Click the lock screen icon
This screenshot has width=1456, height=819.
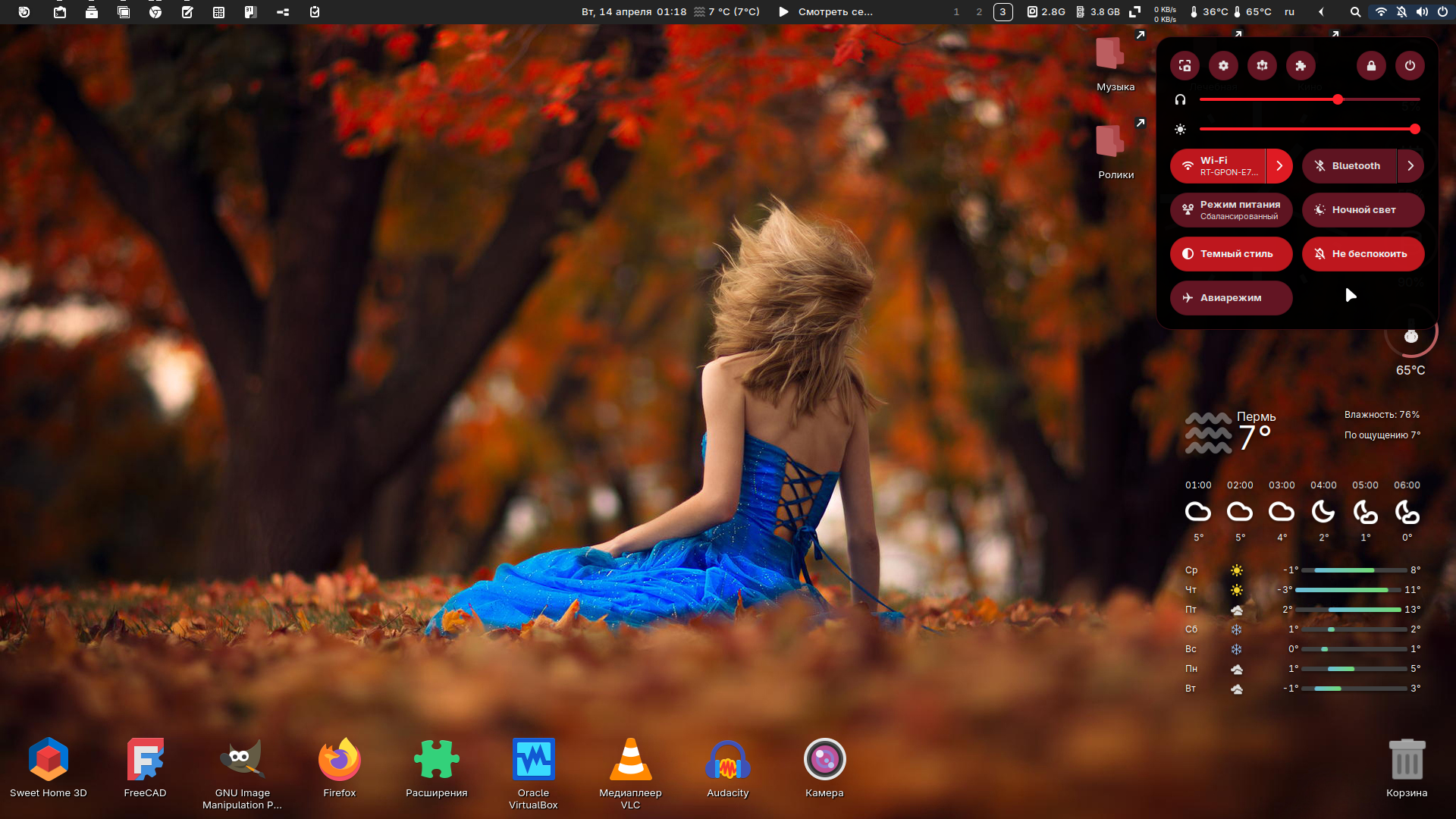click(1371, 66)
